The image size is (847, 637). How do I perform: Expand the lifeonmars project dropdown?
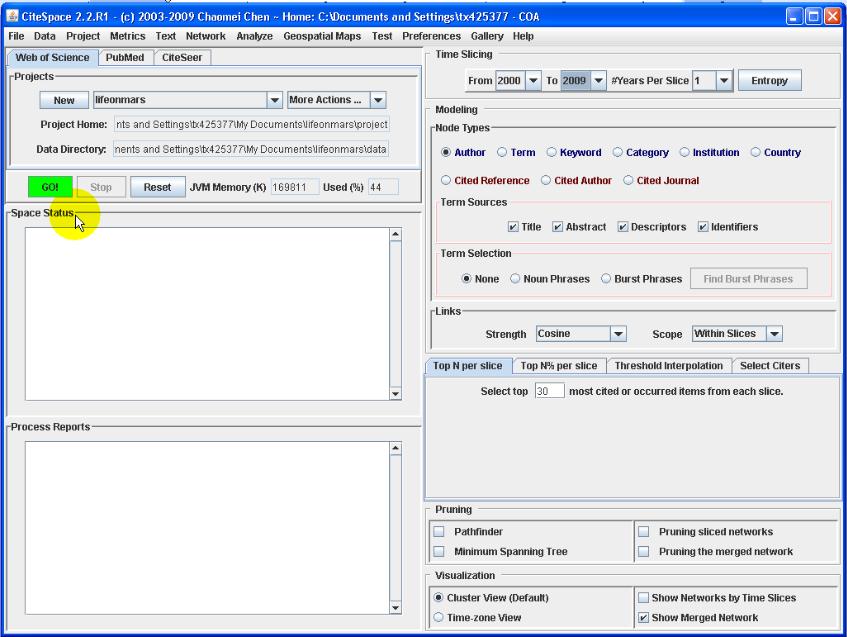point(274,100)
